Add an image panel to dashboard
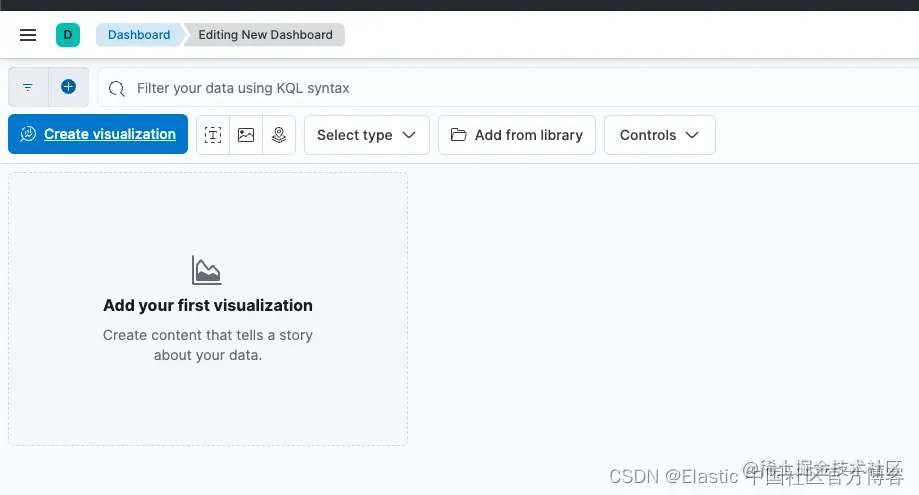This screenshot has width=919, height=495. [x=246, y=135]
